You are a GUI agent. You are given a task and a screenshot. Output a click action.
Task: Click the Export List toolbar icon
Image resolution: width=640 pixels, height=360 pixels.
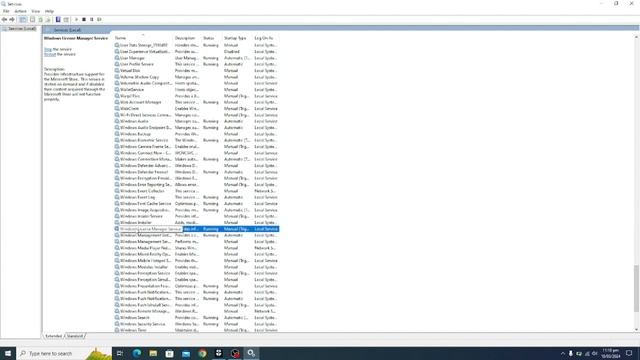[48, 20]
